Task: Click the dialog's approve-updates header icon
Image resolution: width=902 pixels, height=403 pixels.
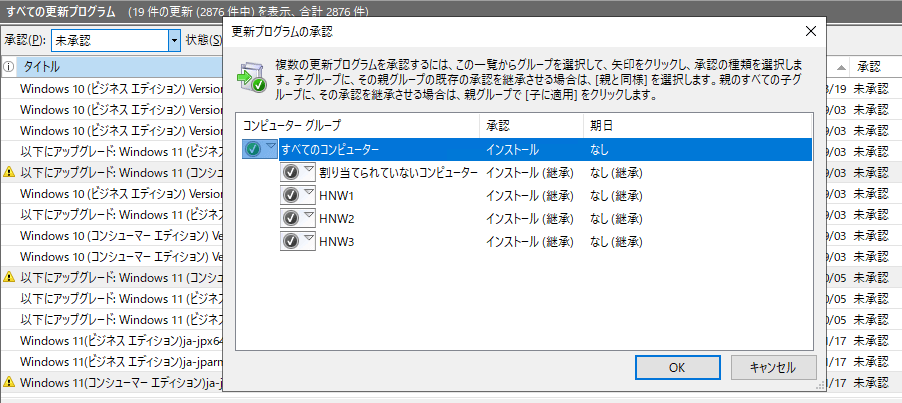Action: [x=252, y=76]
